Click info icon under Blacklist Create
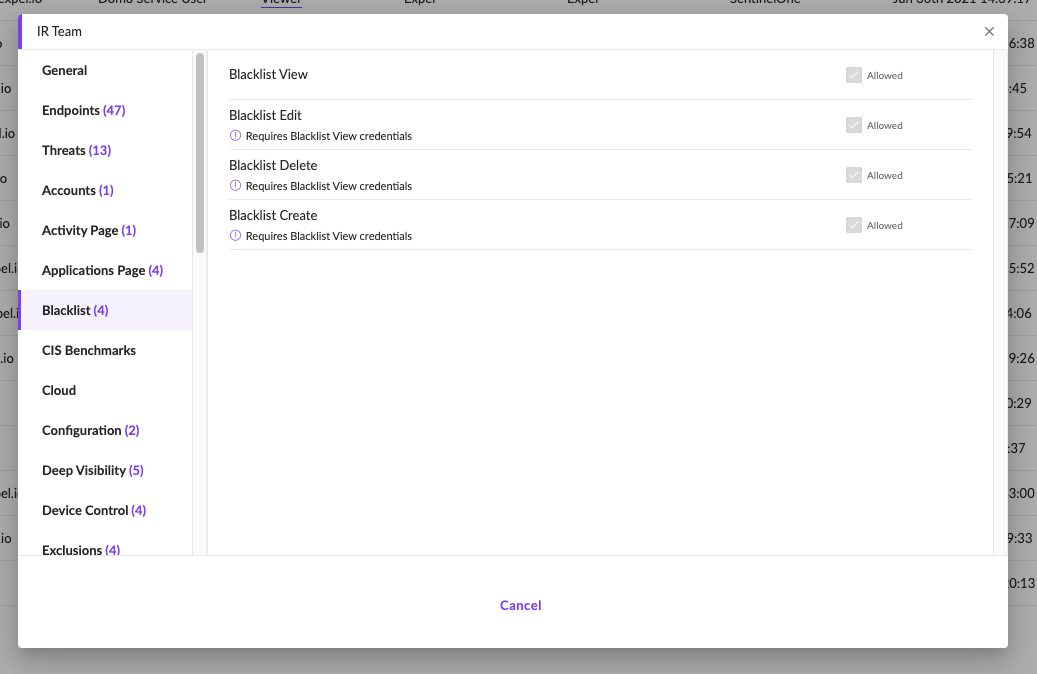Screen dimensions: 1037x674 point(235,235)
